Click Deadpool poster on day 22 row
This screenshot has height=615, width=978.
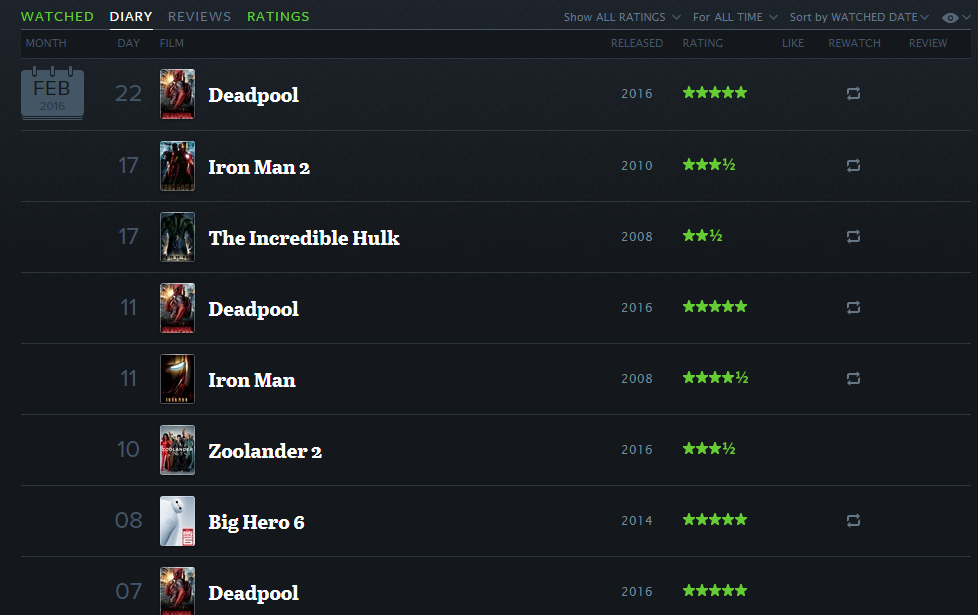177,94
